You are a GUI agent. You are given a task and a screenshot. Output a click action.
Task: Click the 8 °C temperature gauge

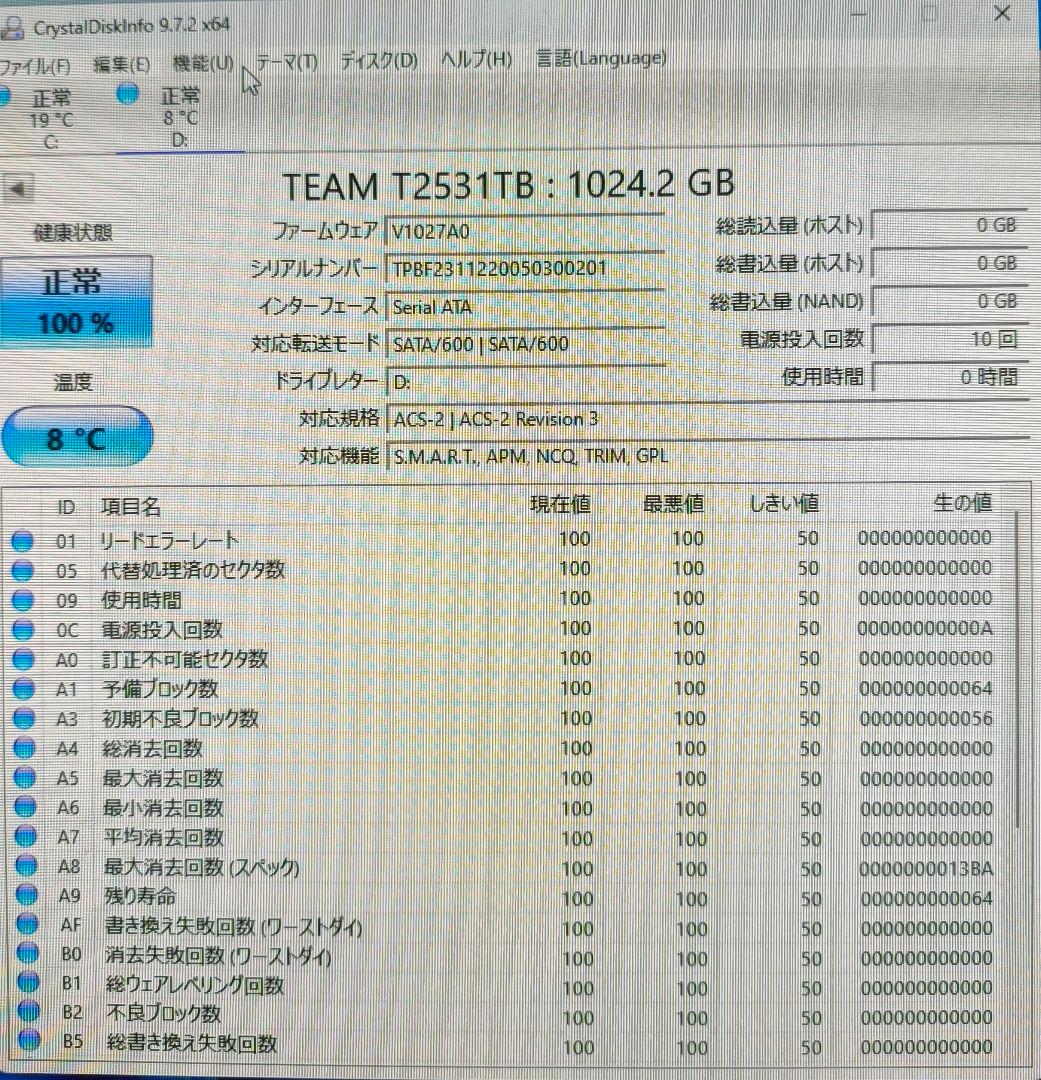point(78,436)
